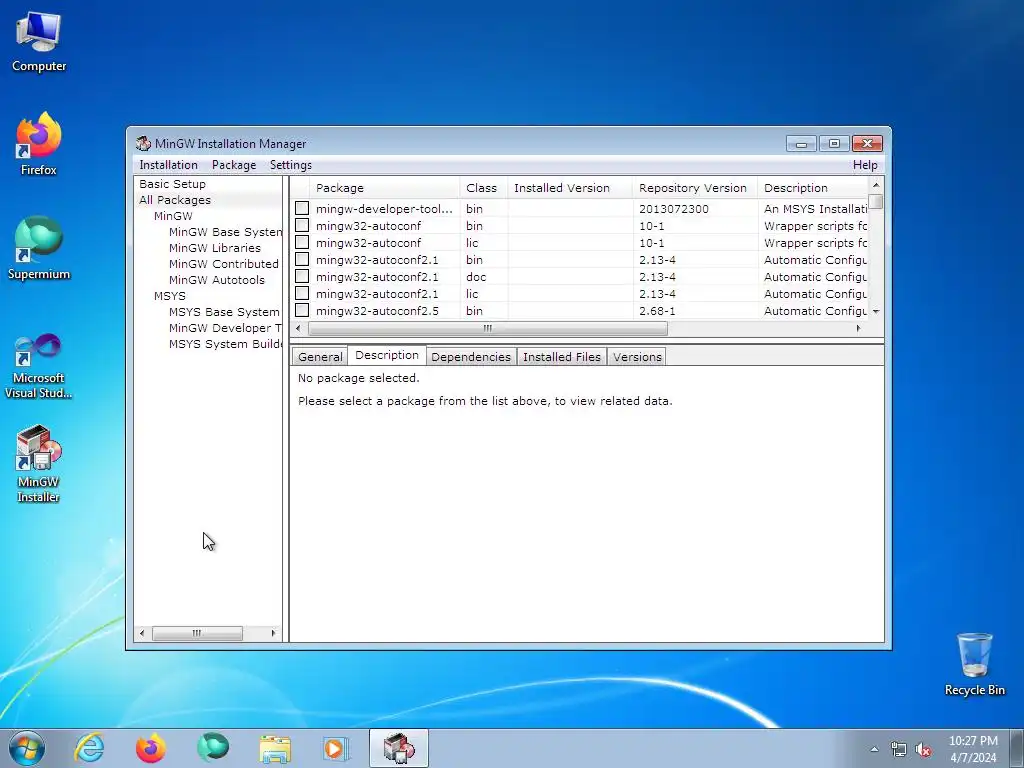
Task: Switch to the General tab
Action: (x=320, y=357)
